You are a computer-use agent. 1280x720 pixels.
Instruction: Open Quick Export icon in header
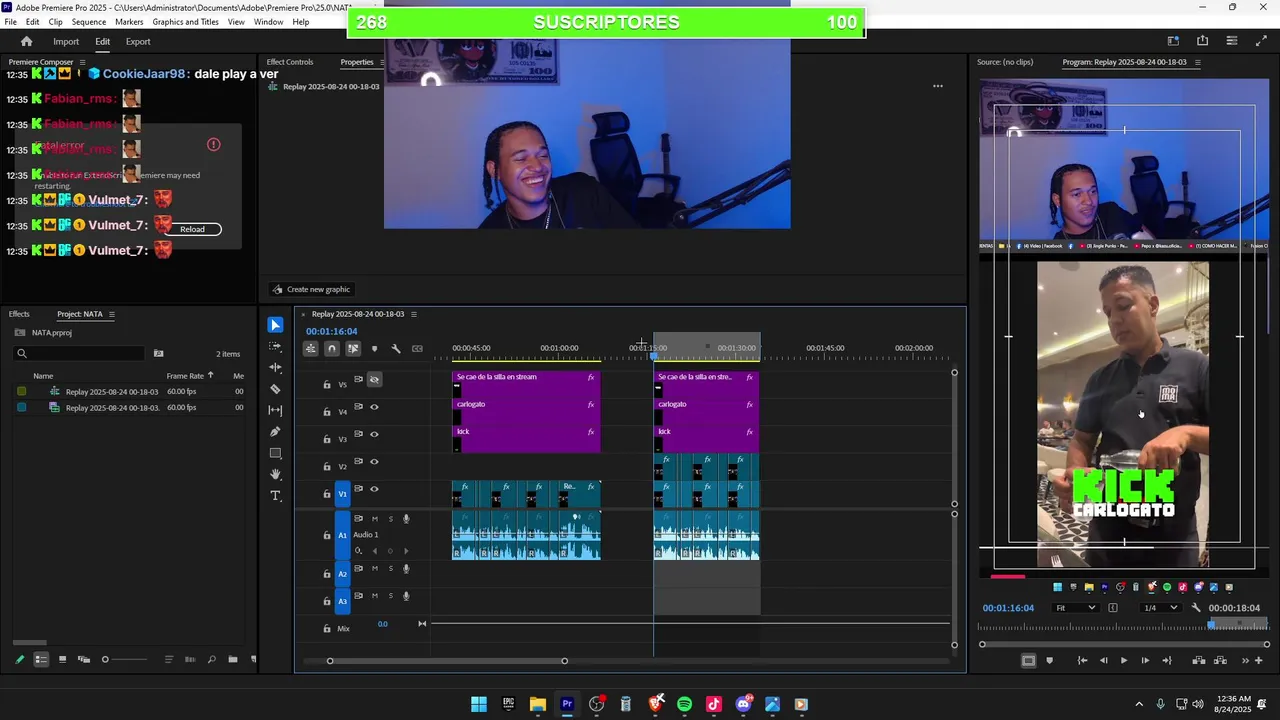point(1202,41)
